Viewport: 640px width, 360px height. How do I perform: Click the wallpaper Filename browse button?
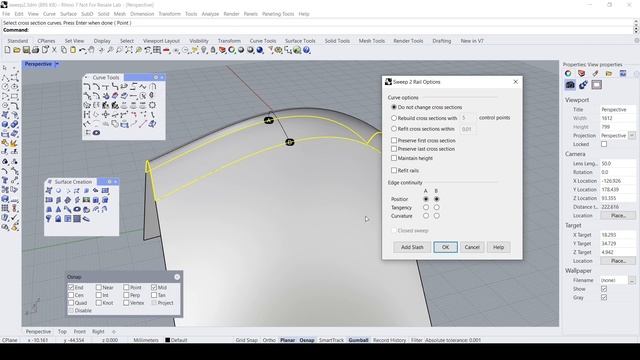(x=632, y=280)
